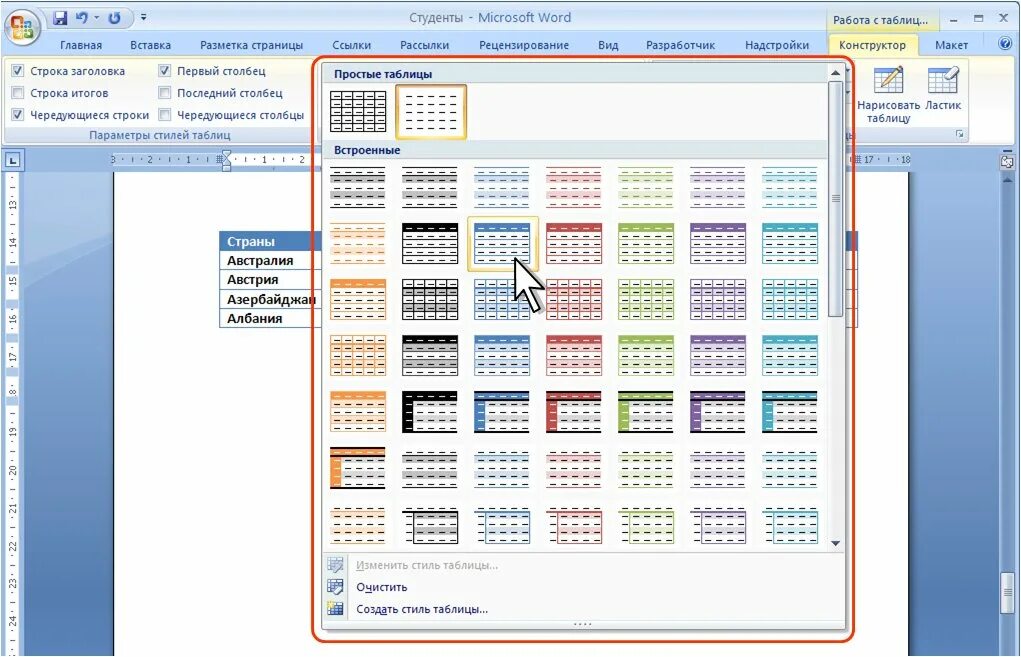Click Изменить стиль таблицы icon
Image resolution: width=1021 pixels, height=657 pixels.
[x=335, y=565]
